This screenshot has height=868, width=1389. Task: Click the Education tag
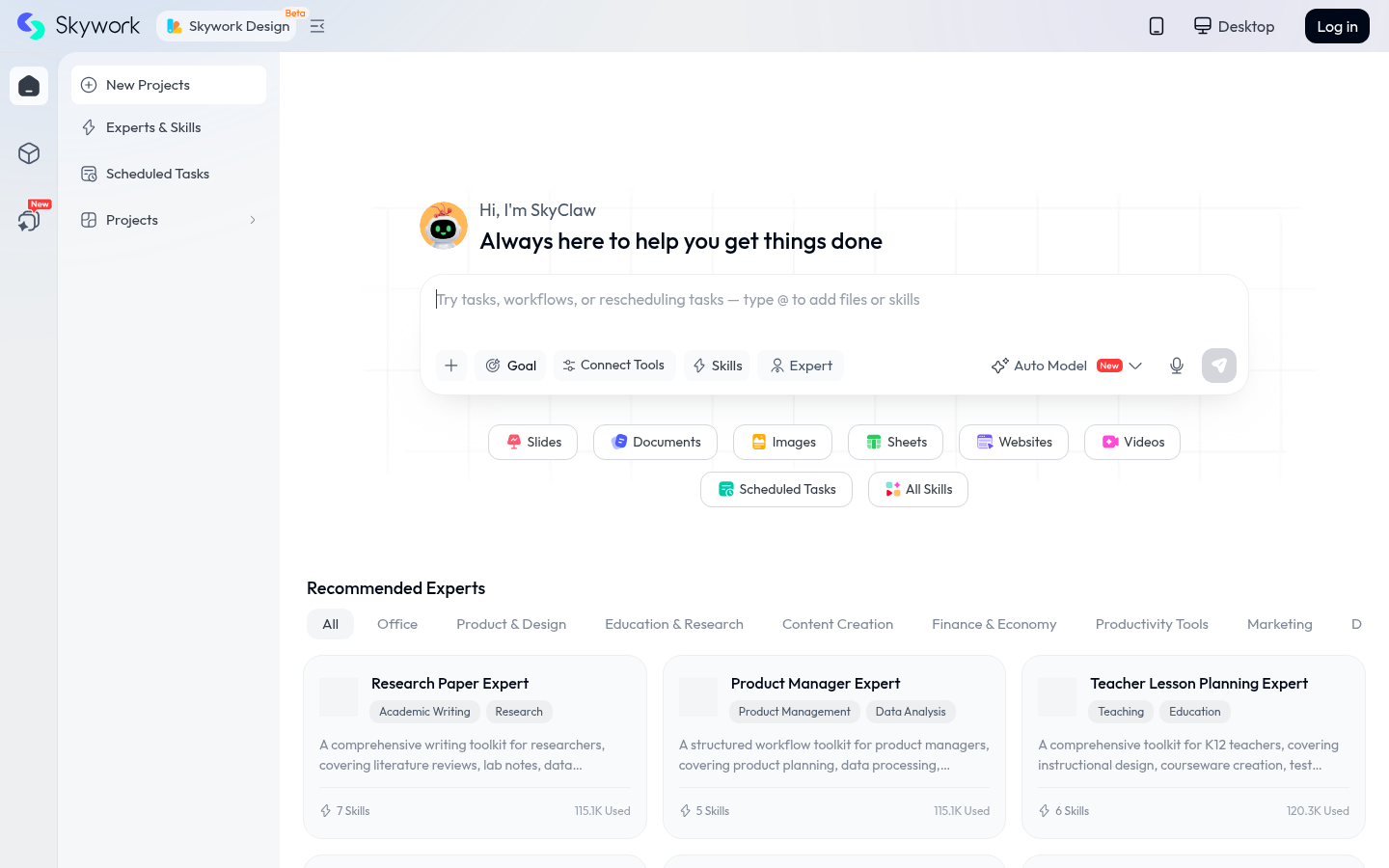tap(1195, 712)
